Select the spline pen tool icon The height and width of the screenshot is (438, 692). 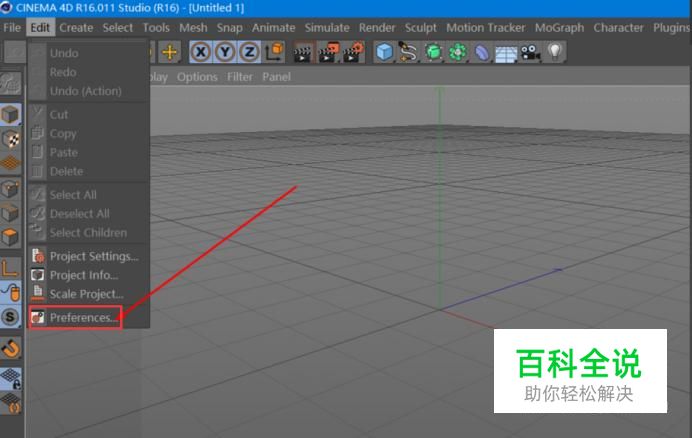click(409, 52)
